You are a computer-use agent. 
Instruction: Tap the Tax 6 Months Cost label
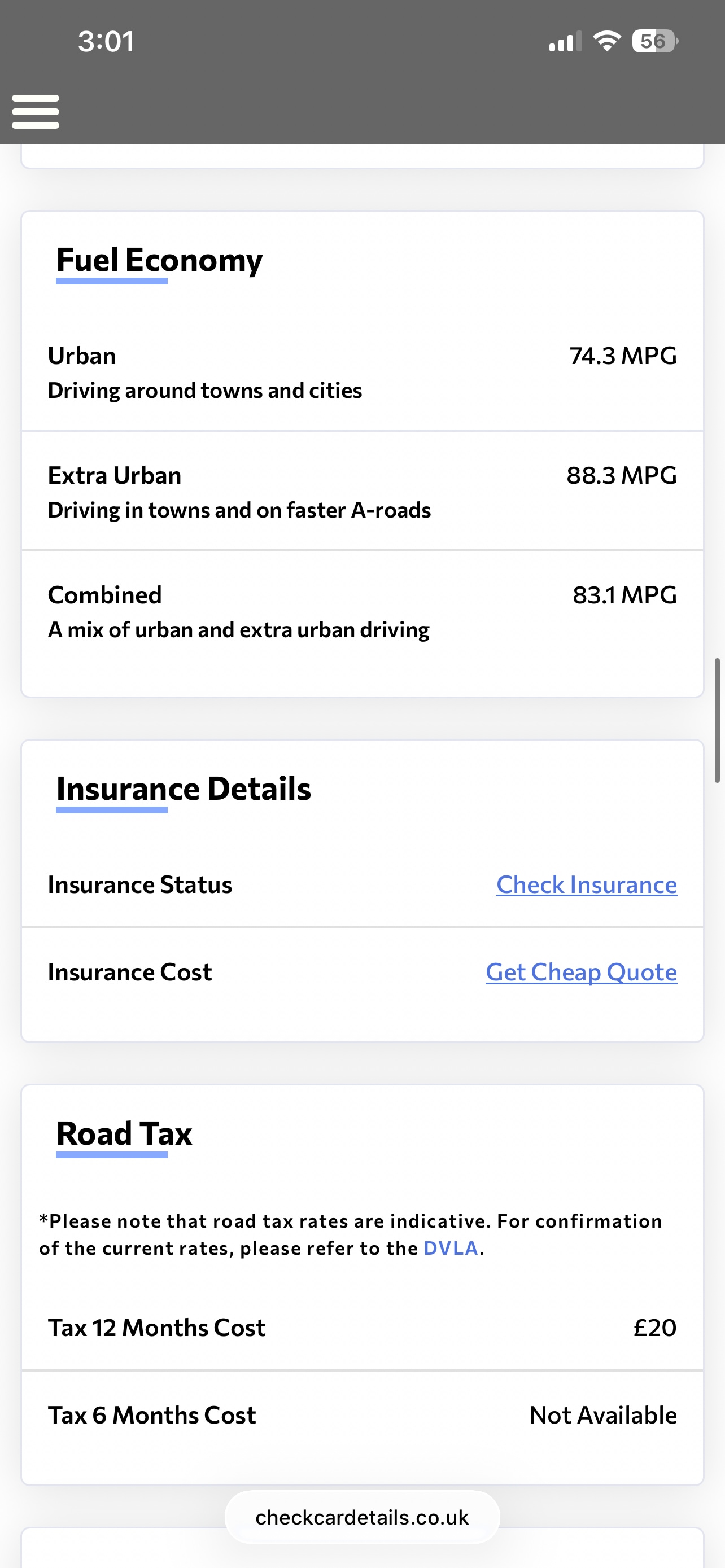point(151,1415)
